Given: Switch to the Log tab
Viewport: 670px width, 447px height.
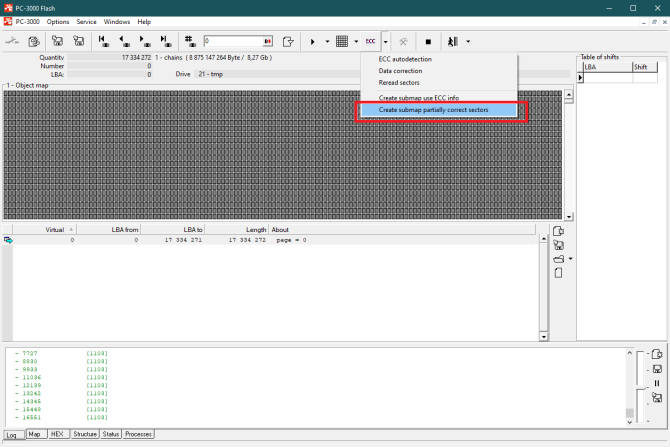Looking at the screenshot, I should [x=12, y=435].
